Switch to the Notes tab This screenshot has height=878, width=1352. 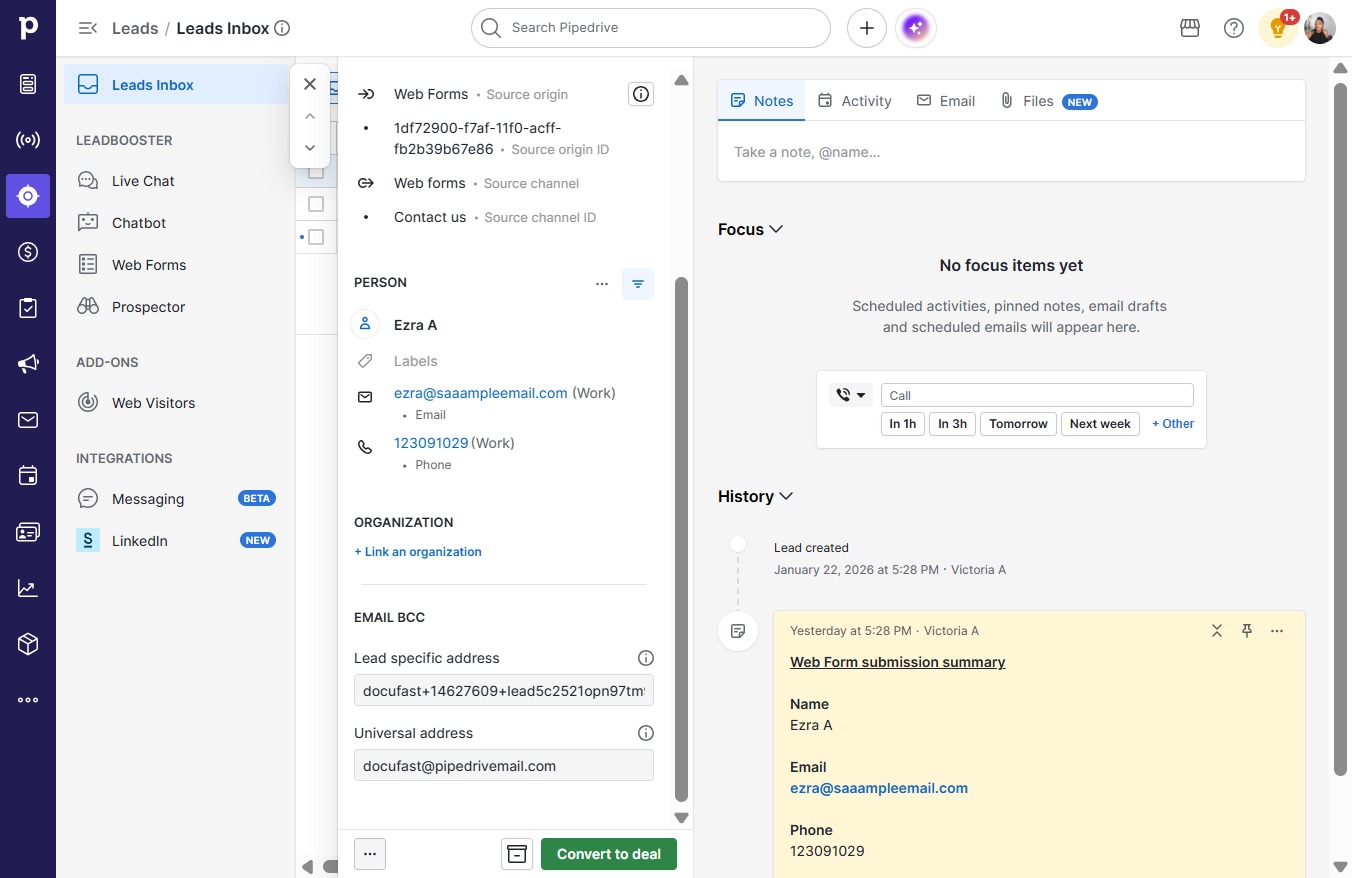[762, 101]
